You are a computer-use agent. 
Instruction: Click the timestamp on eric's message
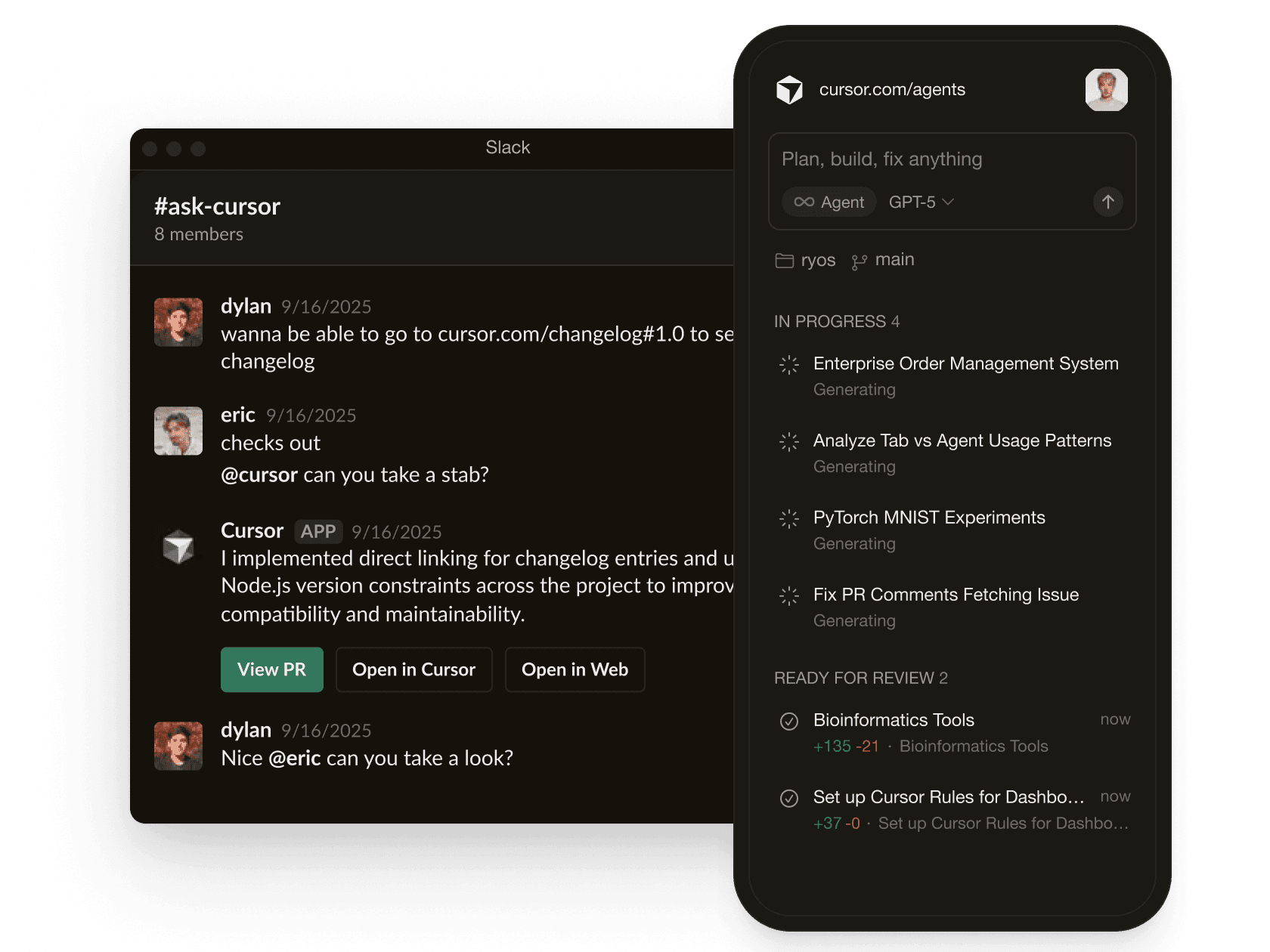[311, 416]
